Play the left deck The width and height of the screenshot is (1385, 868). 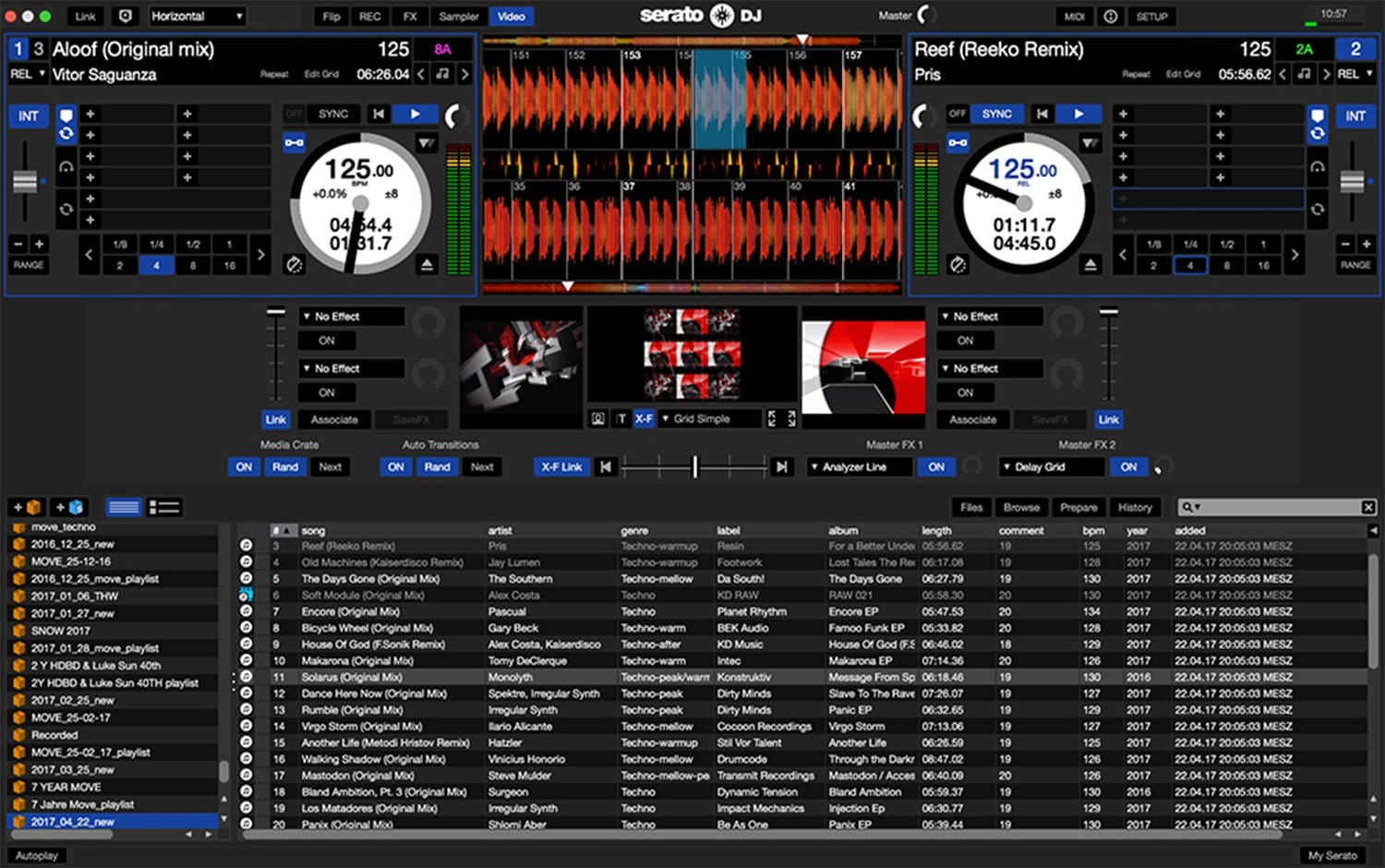pyautogui.click(x=415, y=114)
